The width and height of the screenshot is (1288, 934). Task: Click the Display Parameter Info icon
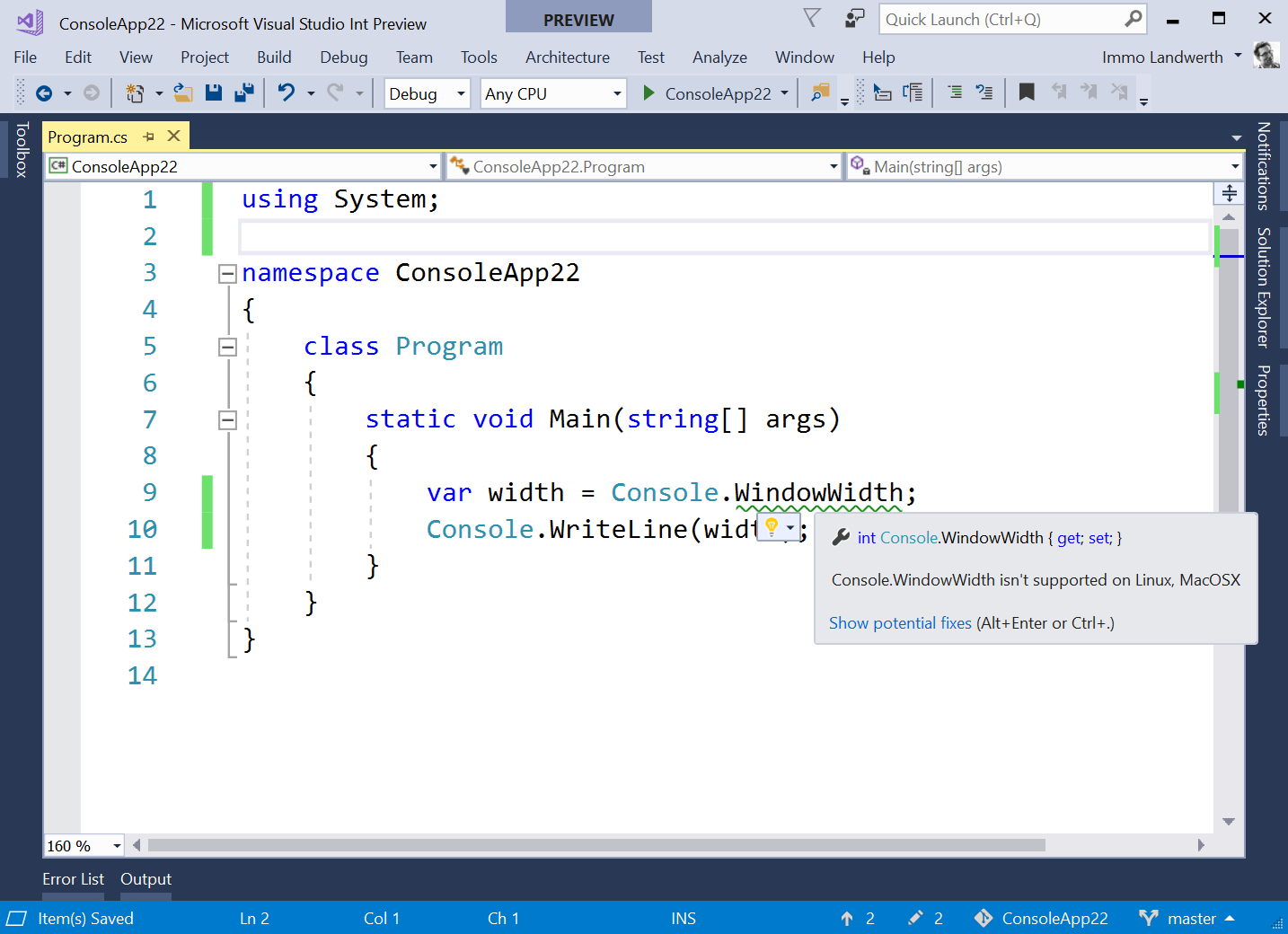tap(913, 93)
